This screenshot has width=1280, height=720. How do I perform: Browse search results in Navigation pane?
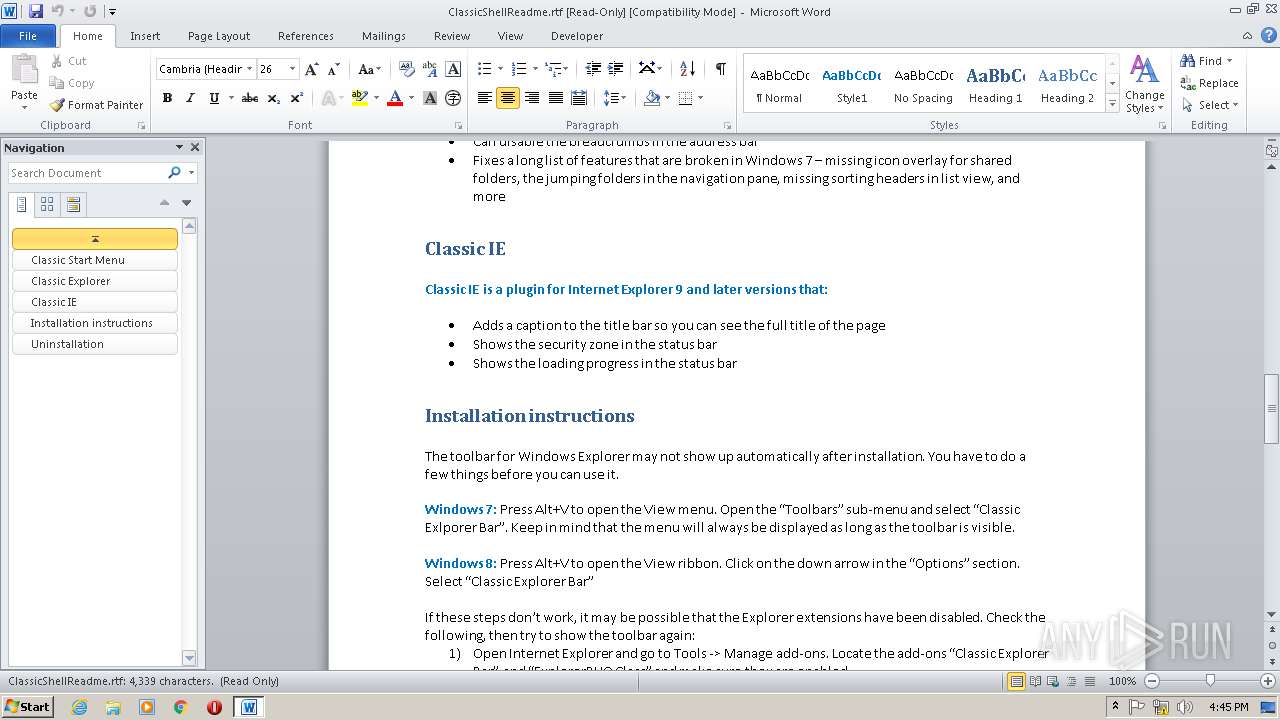(73, 204)
